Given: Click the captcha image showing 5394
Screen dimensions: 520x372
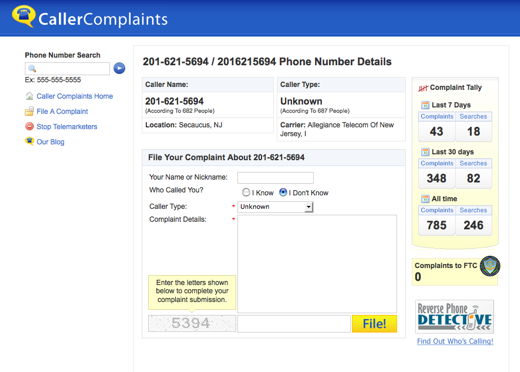Looking at the screenshot, I should [x=192, y=323].
